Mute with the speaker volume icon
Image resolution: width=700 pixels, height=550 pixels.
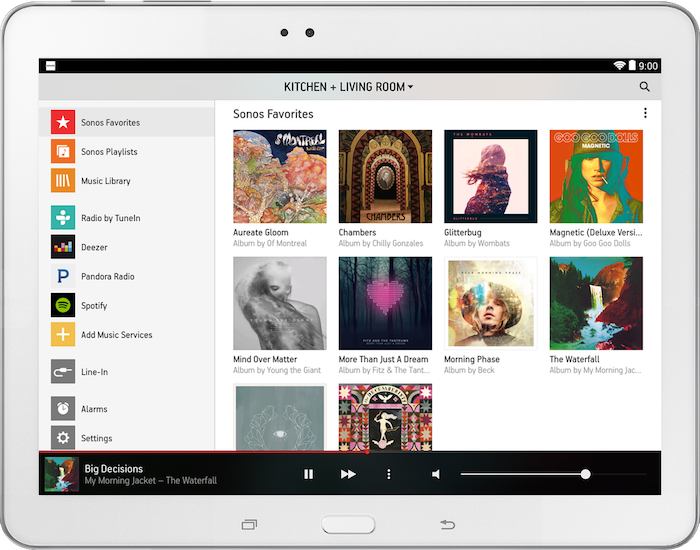pos(436,474)
